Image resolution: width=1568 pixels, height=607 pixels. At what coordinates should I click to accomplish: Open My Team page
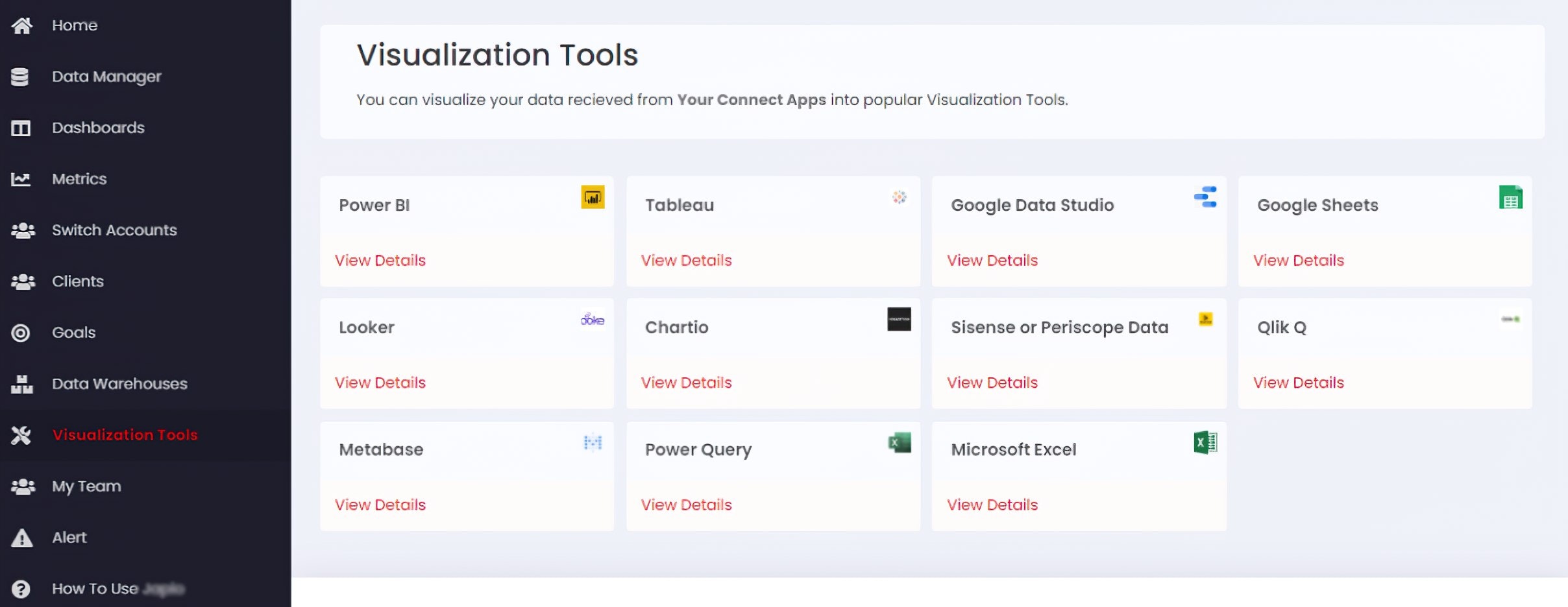click(x=86, y=486)
